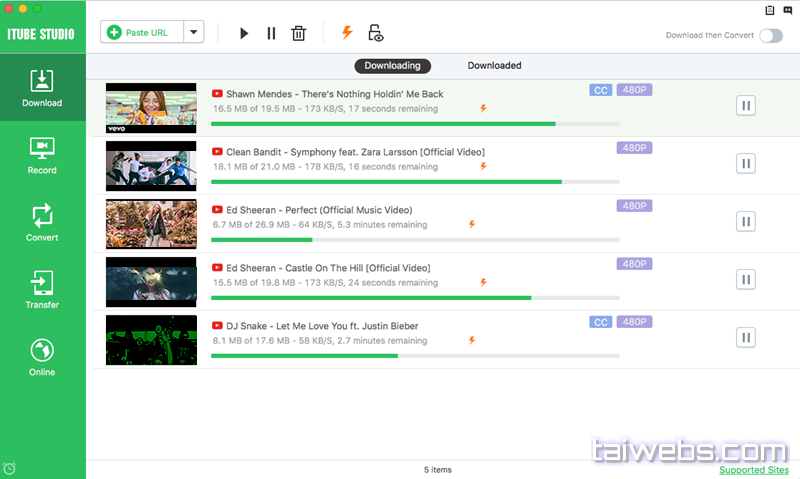This screenshot has height=479, width=800.
Task: Click the private mode lock icon
Action: [376, 33]
